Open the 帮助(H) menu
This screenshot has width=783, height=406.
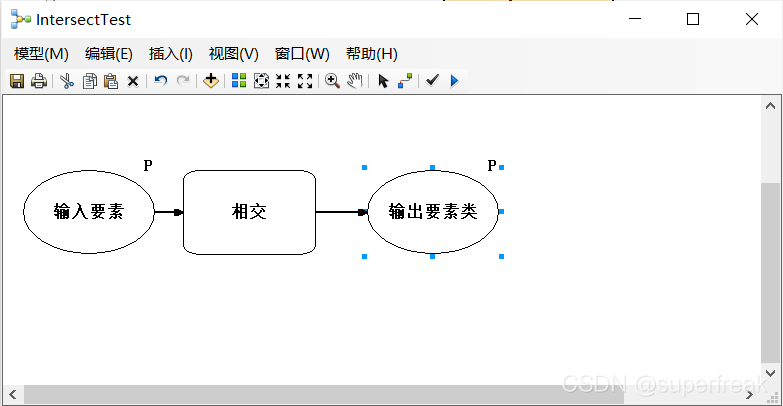[x=372, y=54]
